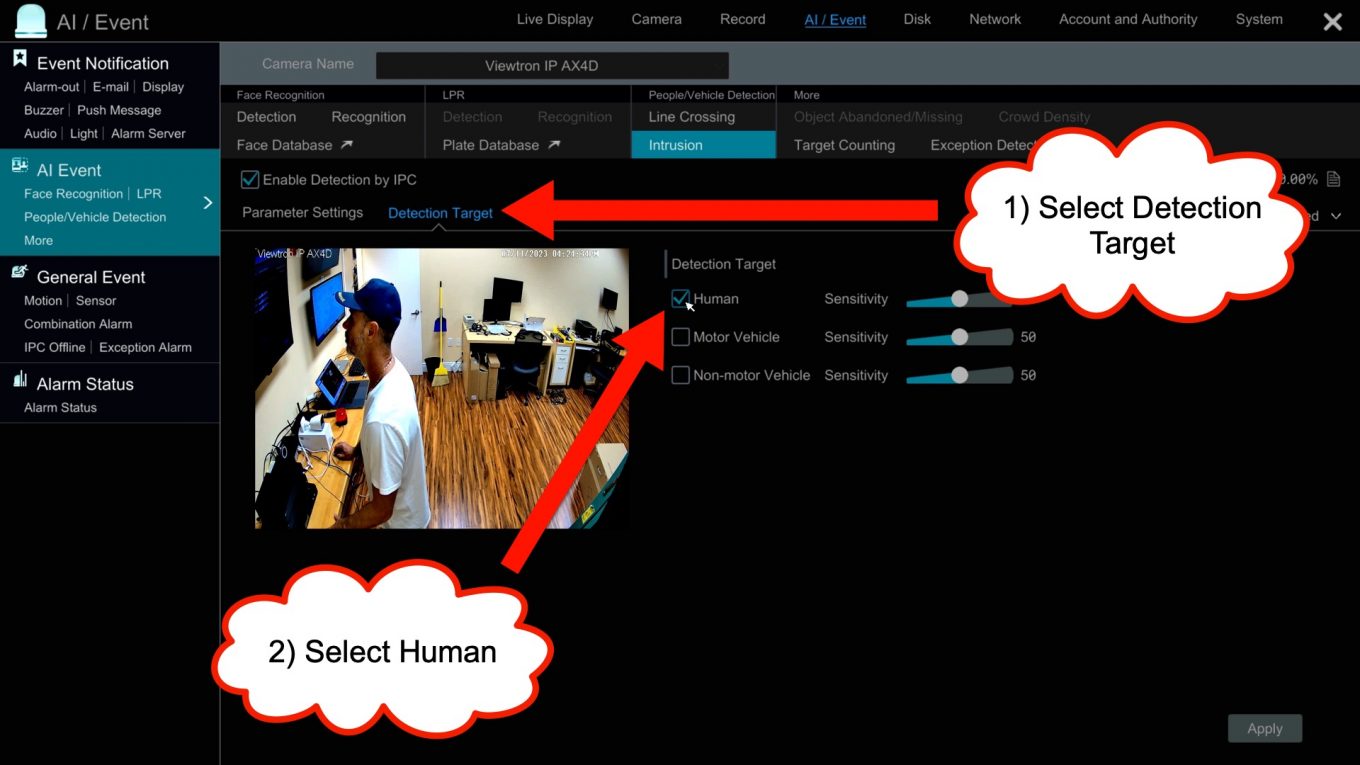Enable the Motor Vehicle checkbox
The image size is (1360, 765).
pyautogui.click(x=681, y=337)
